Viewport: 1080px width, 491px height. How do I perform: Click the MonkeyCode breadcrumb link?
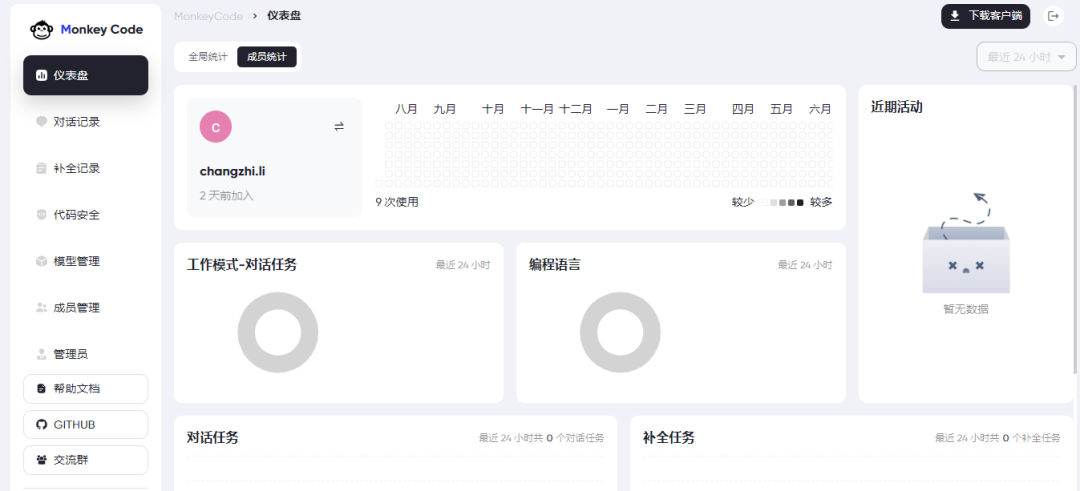(x=208, y=16)
